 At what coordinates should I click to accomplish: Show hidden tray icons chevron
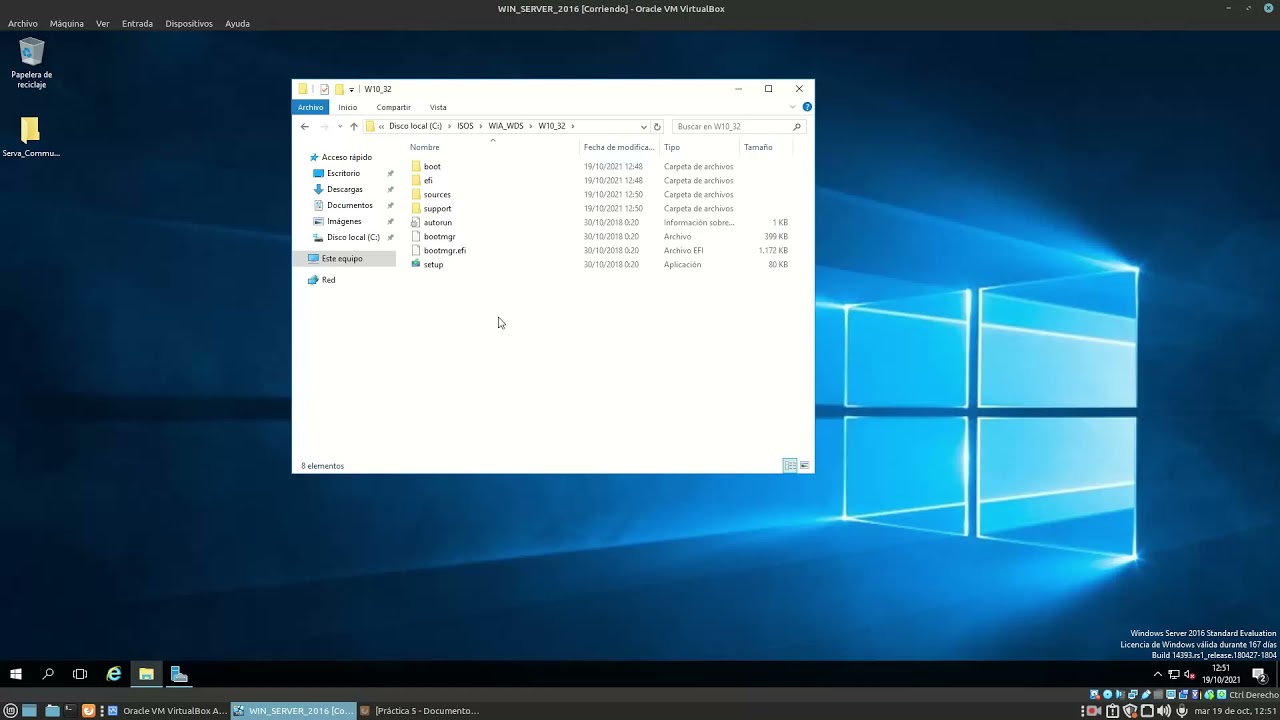[1158, 674]
